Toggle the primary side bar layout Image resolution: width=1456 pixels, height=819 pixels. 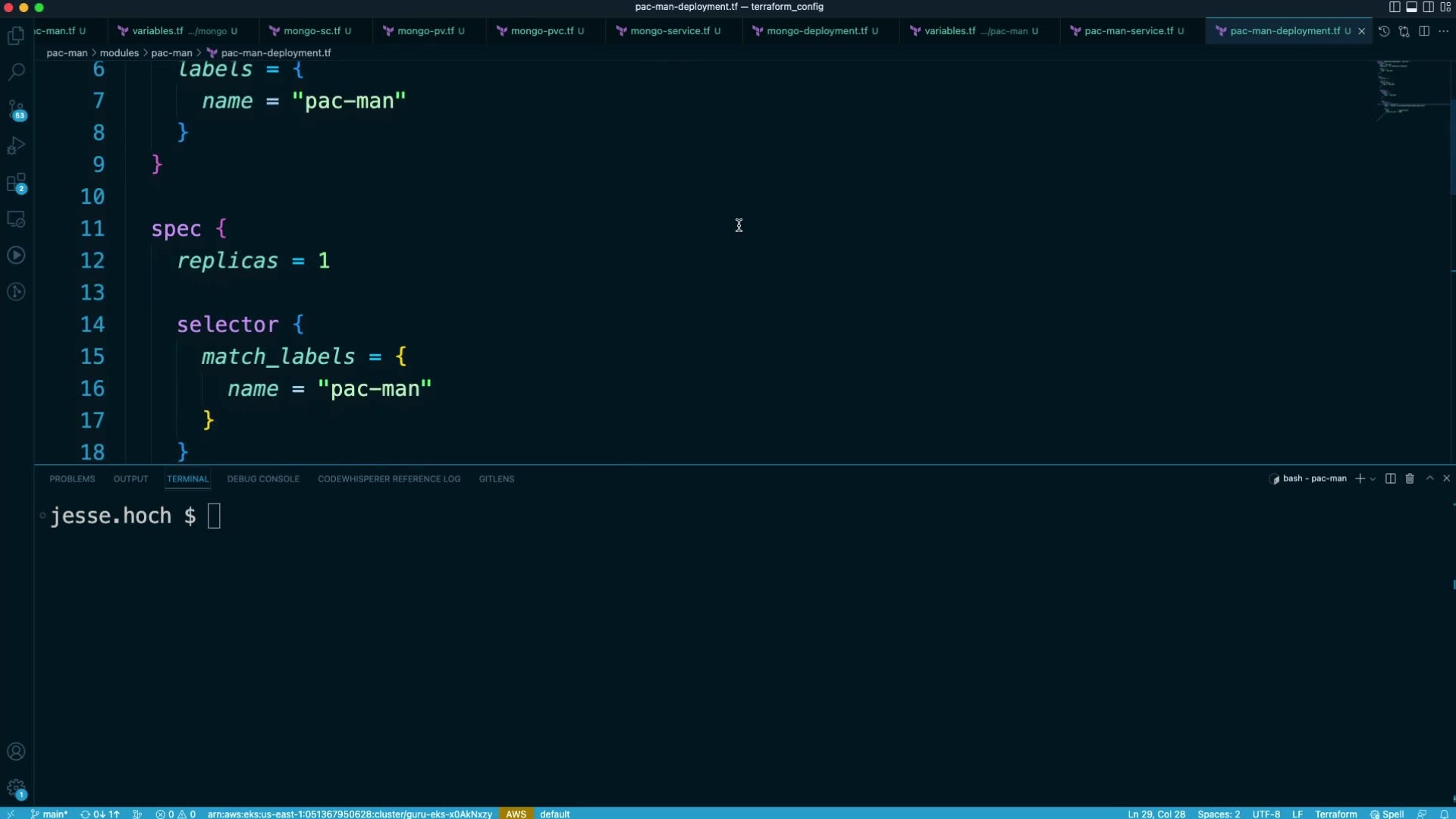[x=1394, y=7]
